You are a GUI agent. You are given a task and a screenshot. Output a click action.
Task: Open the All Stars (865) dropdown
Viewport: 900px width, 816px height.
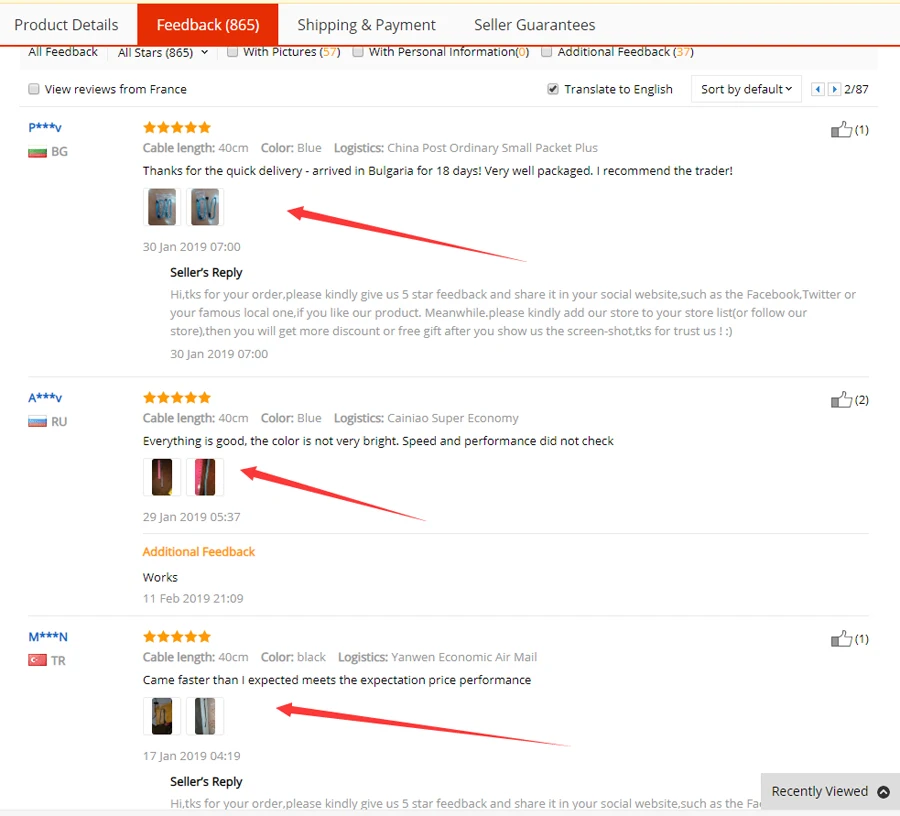(x=163, y=52)
